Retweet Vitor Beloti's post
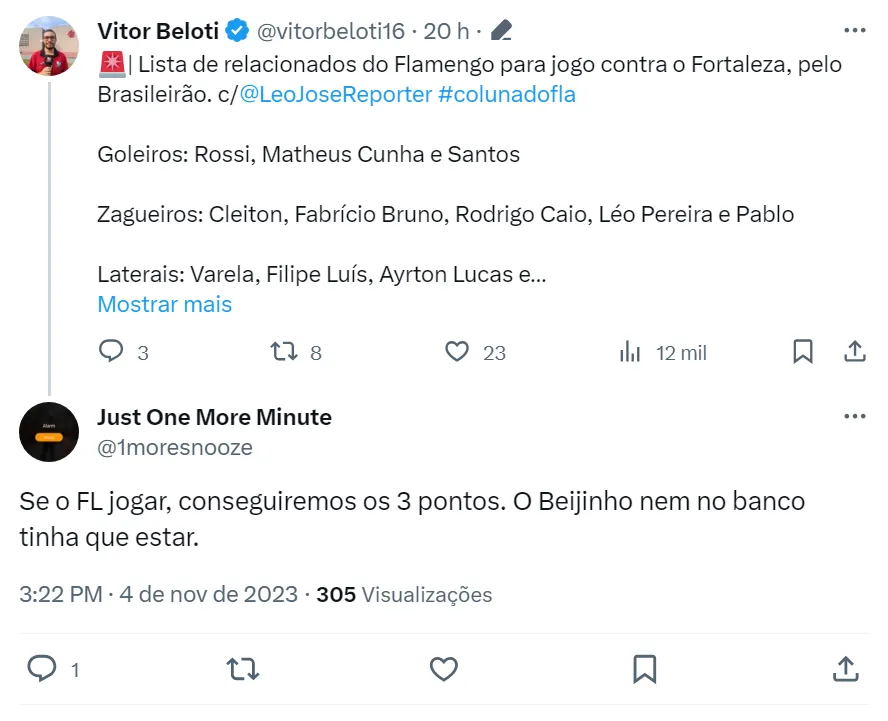Image resolution: width=888 pixels, height=721 pixels. coord(284,352)
